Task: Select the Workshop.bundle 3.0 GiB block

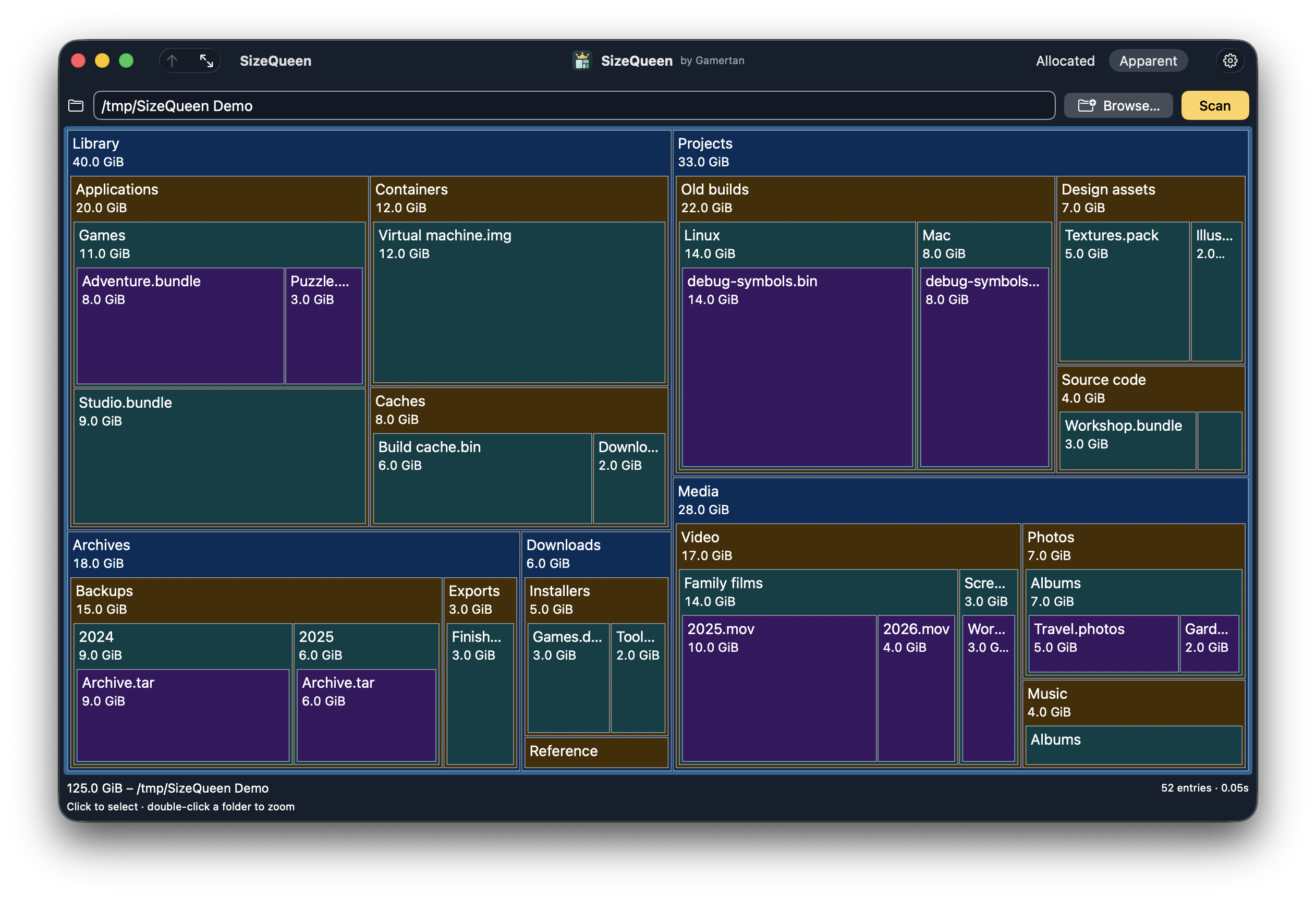Action: pos(1127,441)
